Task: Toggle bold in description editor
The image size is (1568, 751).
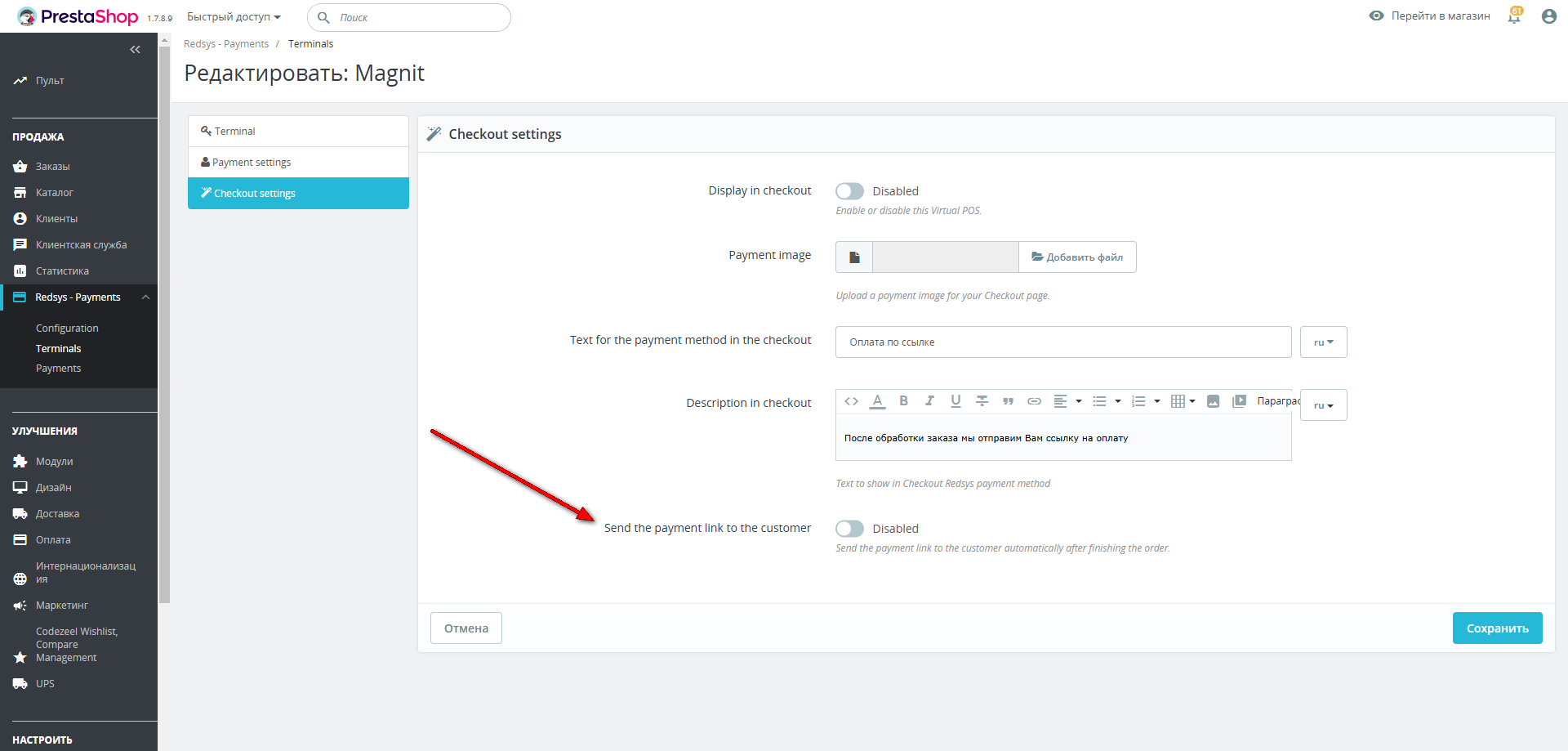Action: (903, 401)
